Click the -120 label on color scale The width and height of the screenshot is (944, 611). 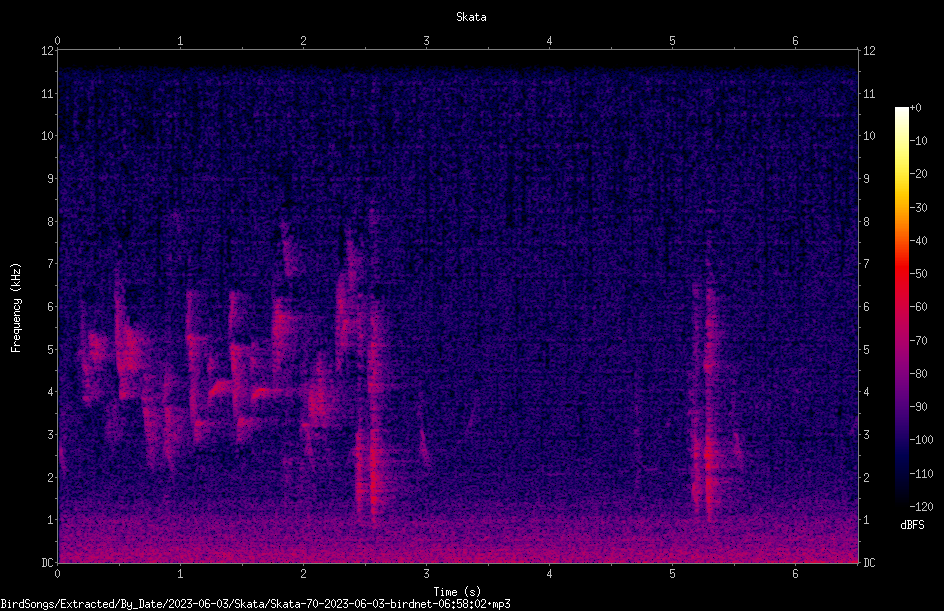tap(921, 506)
